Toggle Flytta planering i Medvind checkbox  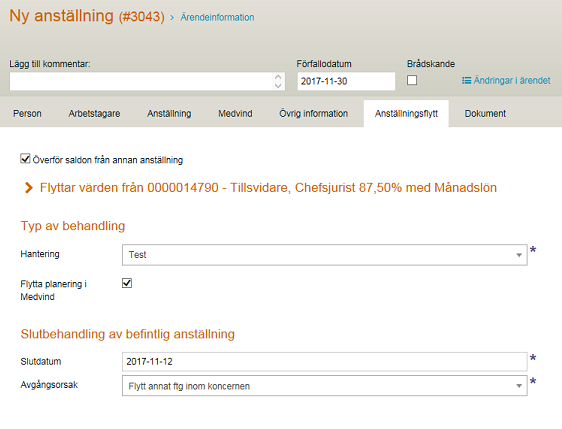127,283
